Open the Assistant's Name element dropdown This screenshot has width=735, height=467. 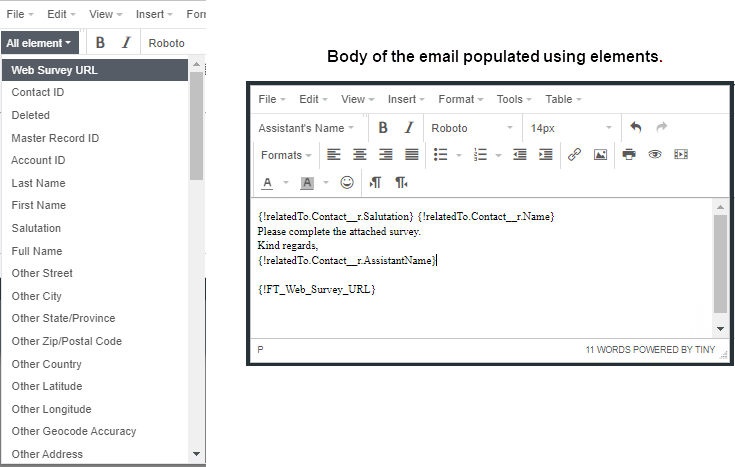tap(306, 128)
